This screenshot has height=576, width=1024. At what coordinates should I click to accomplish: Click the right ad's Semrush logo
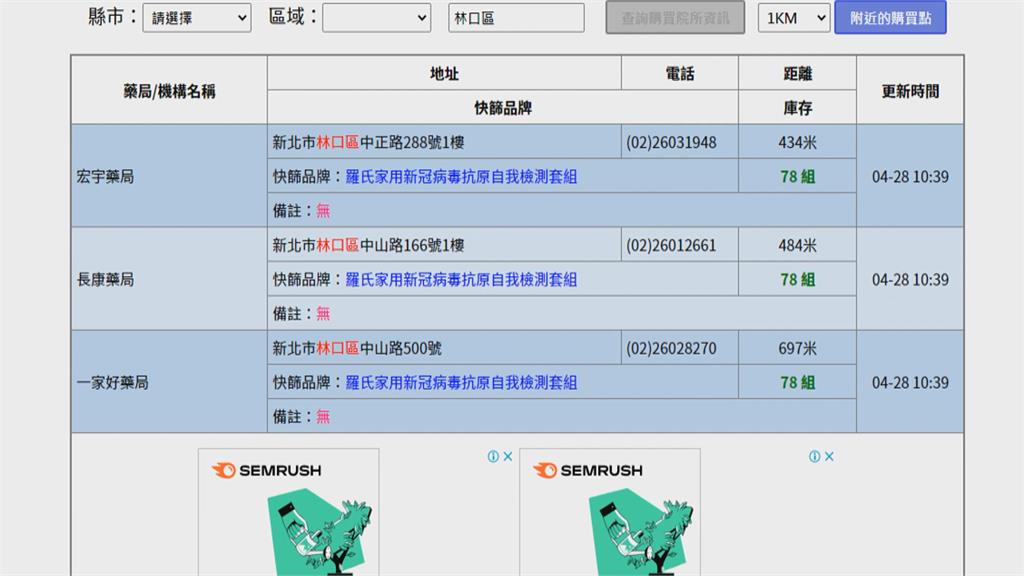(x=588, y=470)
